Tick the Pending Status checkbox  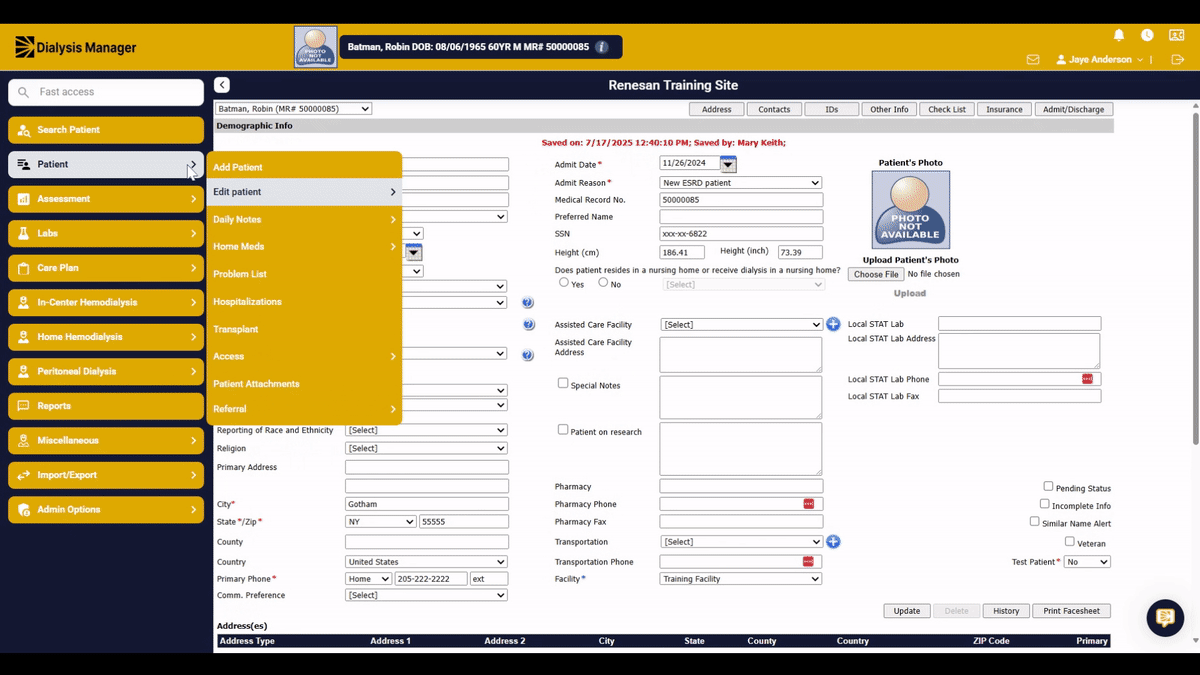point(1048,486)
